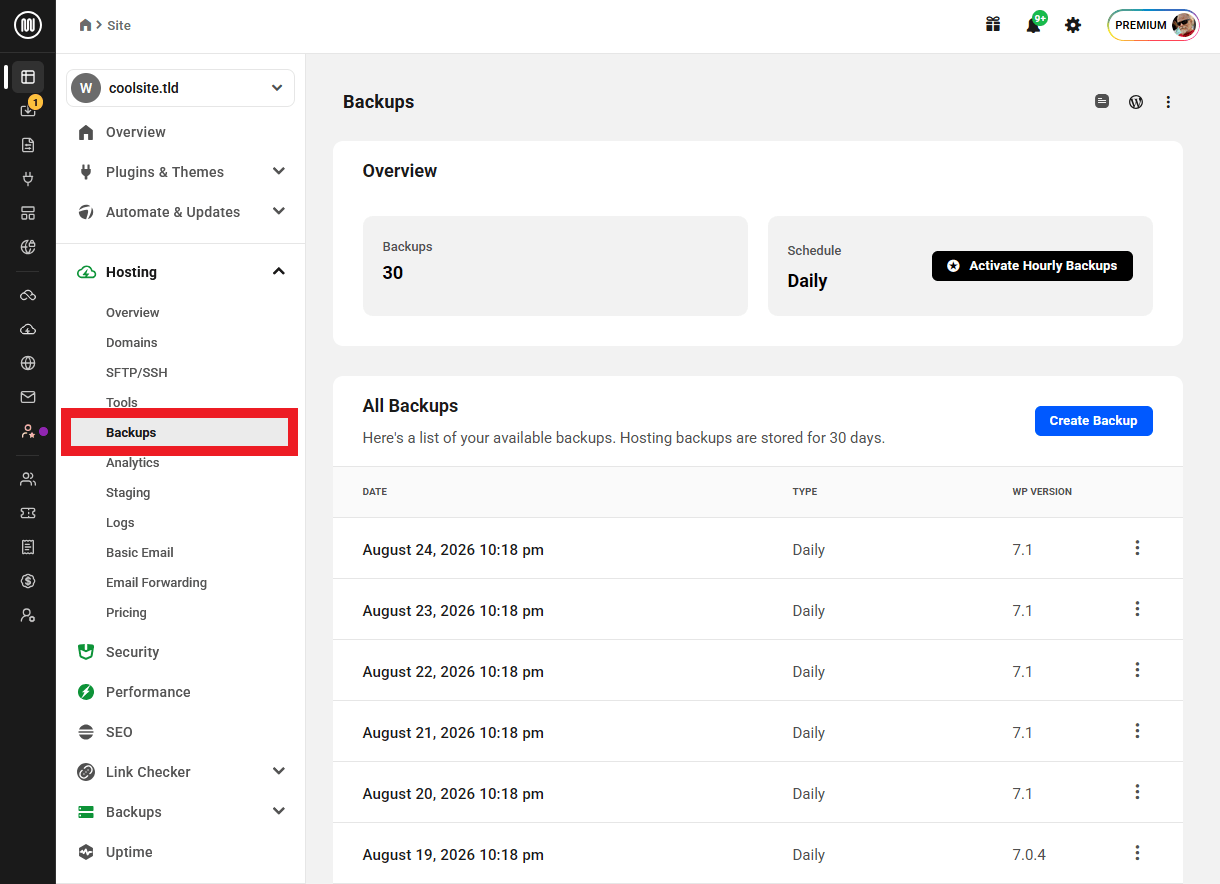Open the user star icon with the purple dot
The height and width of the screenshot is (884, 1220).
point(28,431)
